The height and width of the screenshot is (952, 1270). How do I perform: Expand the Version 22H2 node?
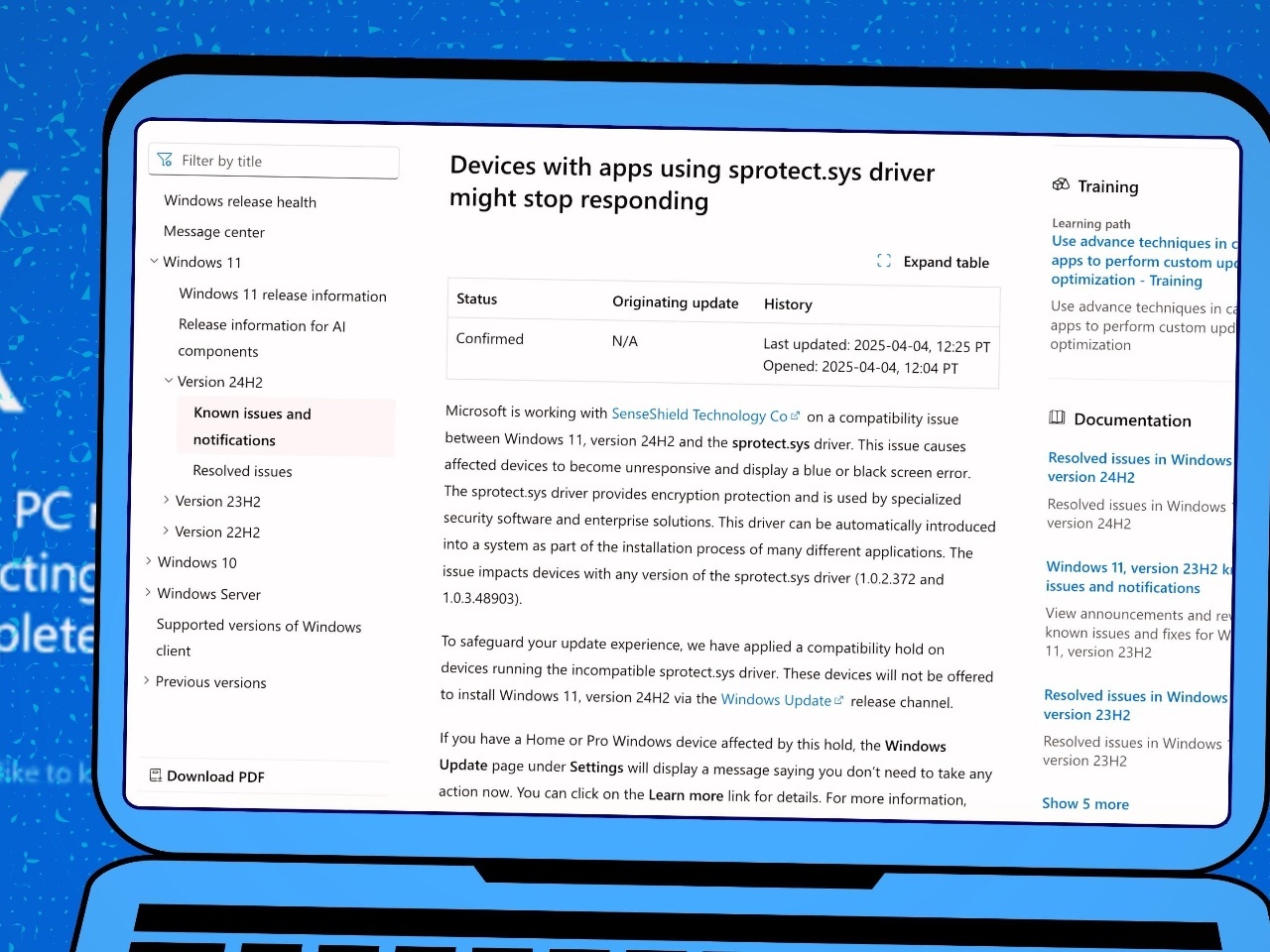coord(166,531)
